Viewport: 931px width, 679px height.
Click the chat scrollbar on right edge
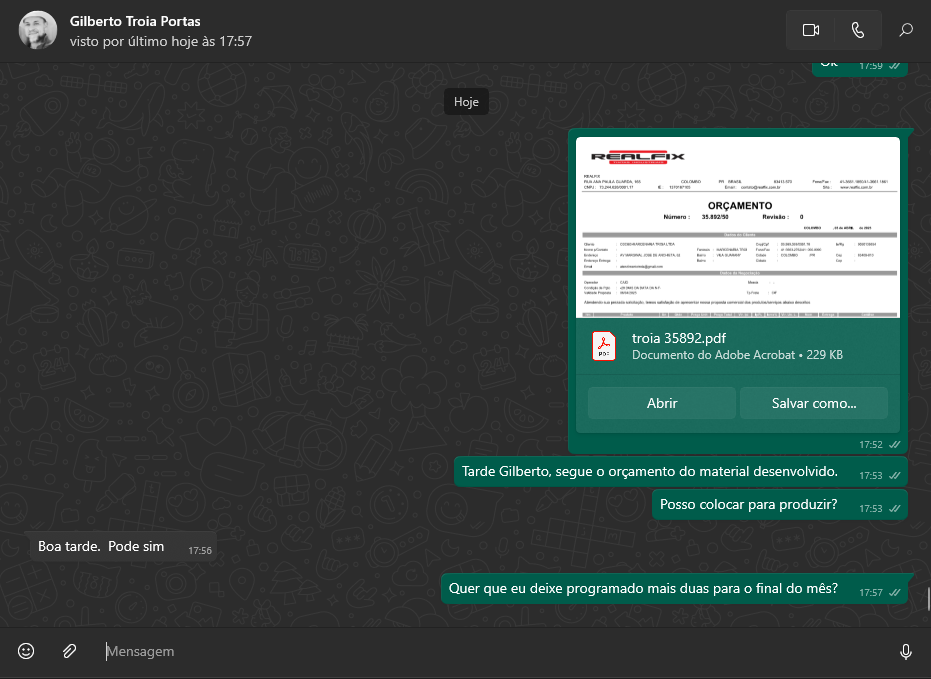927,598
